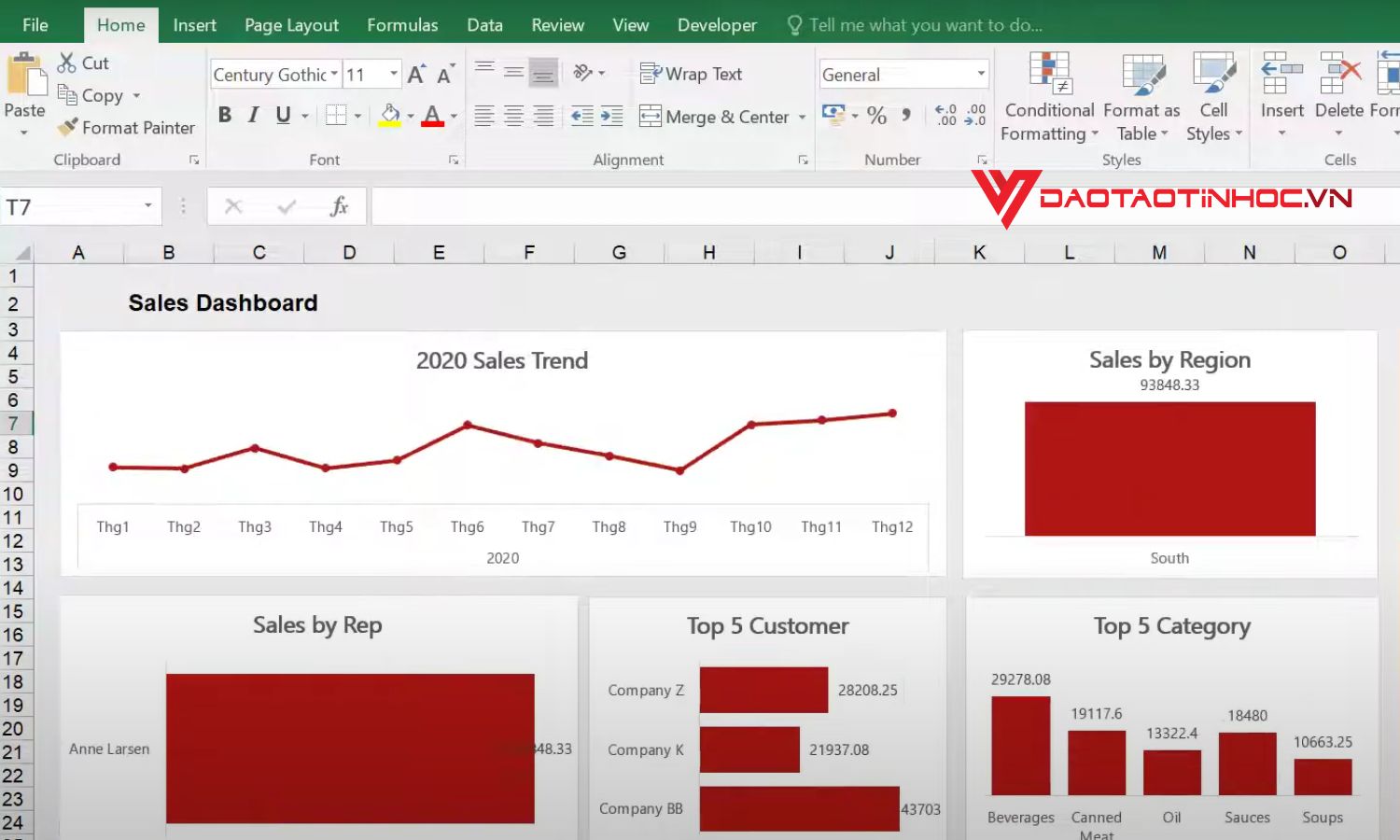The width and height of the screenshot is (1400, 840).
Task: Open the font size dropdown
Action: (x=393, y=73)
